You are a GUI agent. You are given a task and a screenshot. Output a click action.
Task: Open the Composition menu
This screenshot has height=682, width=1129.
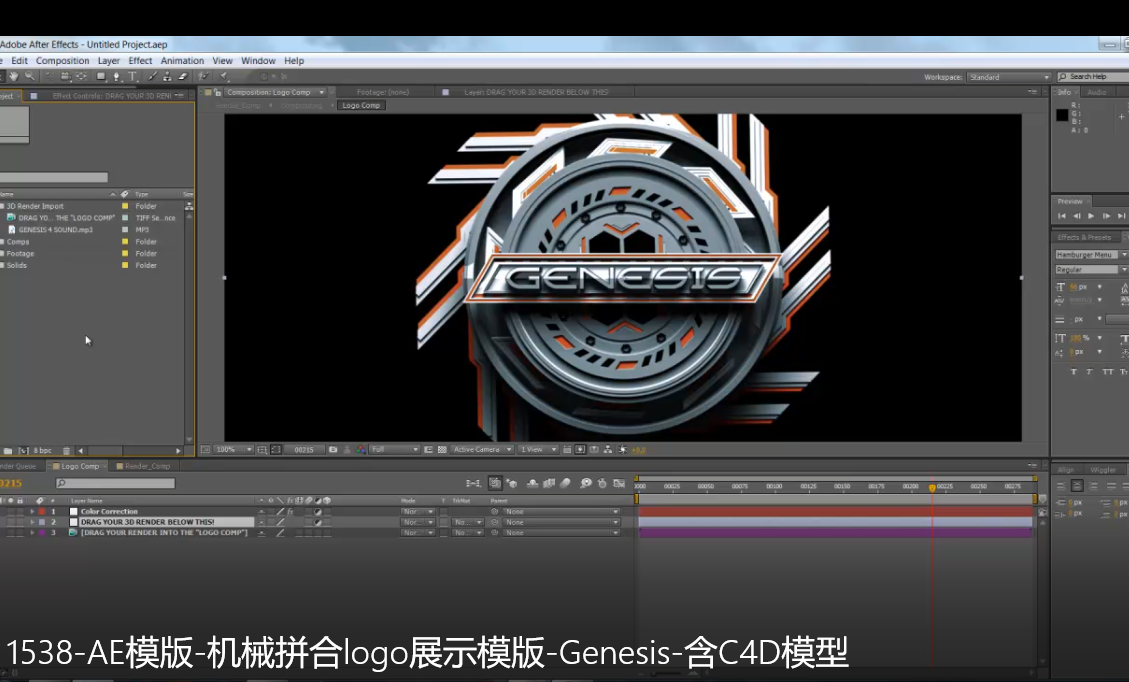pos(63,61)
